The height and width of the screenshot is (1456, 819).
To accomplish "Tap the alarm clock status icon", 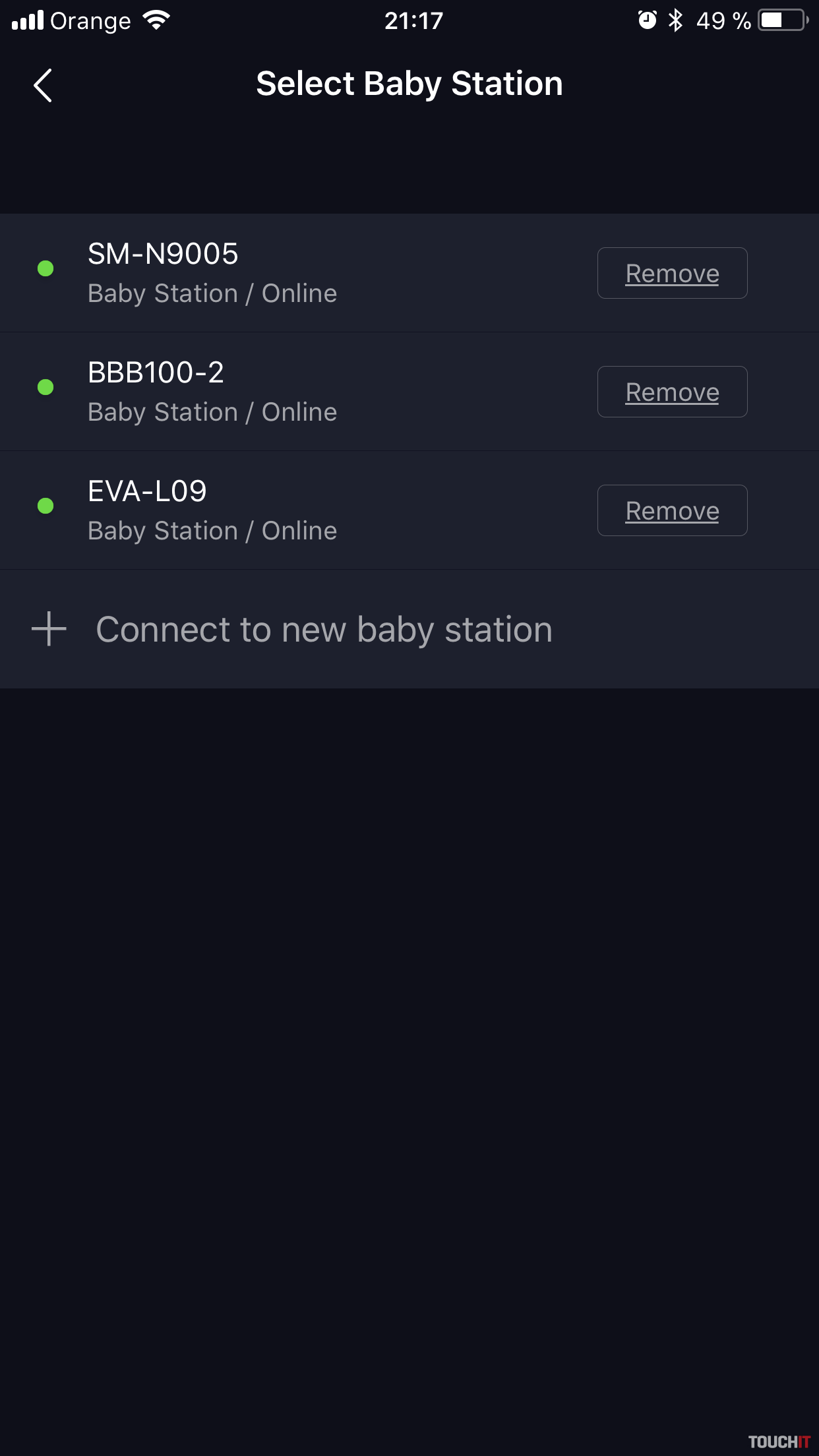I will pyautogui.click(x=647, y=20).
